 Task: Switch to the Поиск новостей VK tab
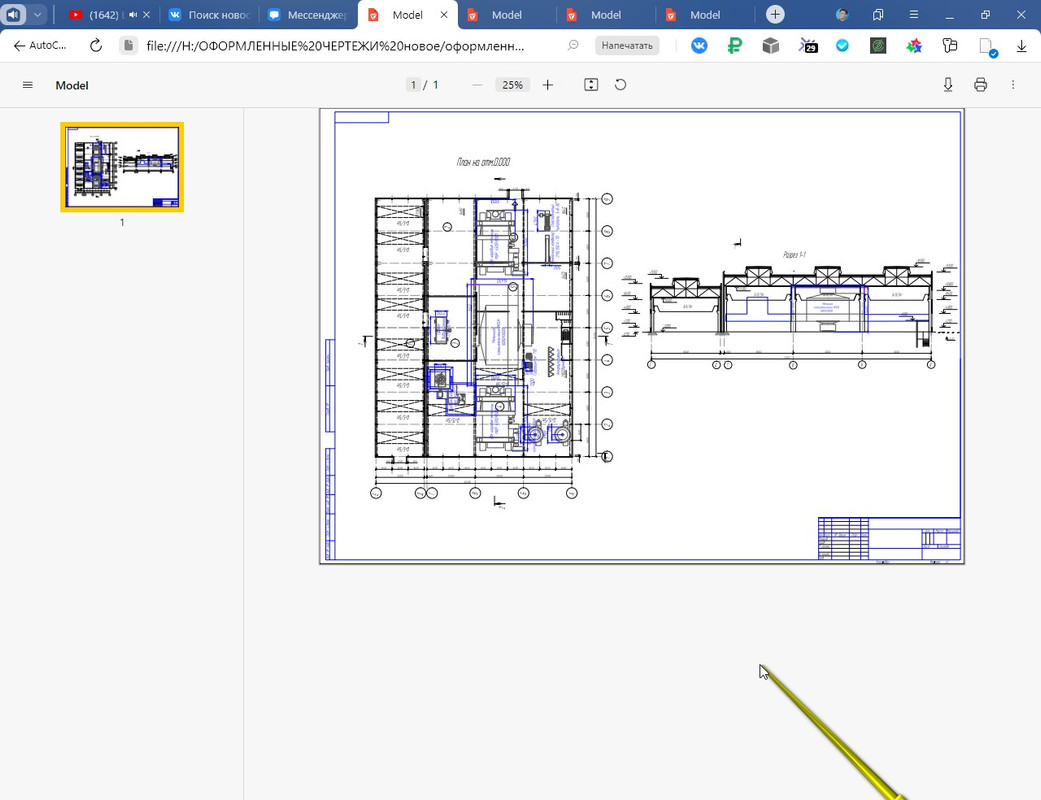pos(209,15)
